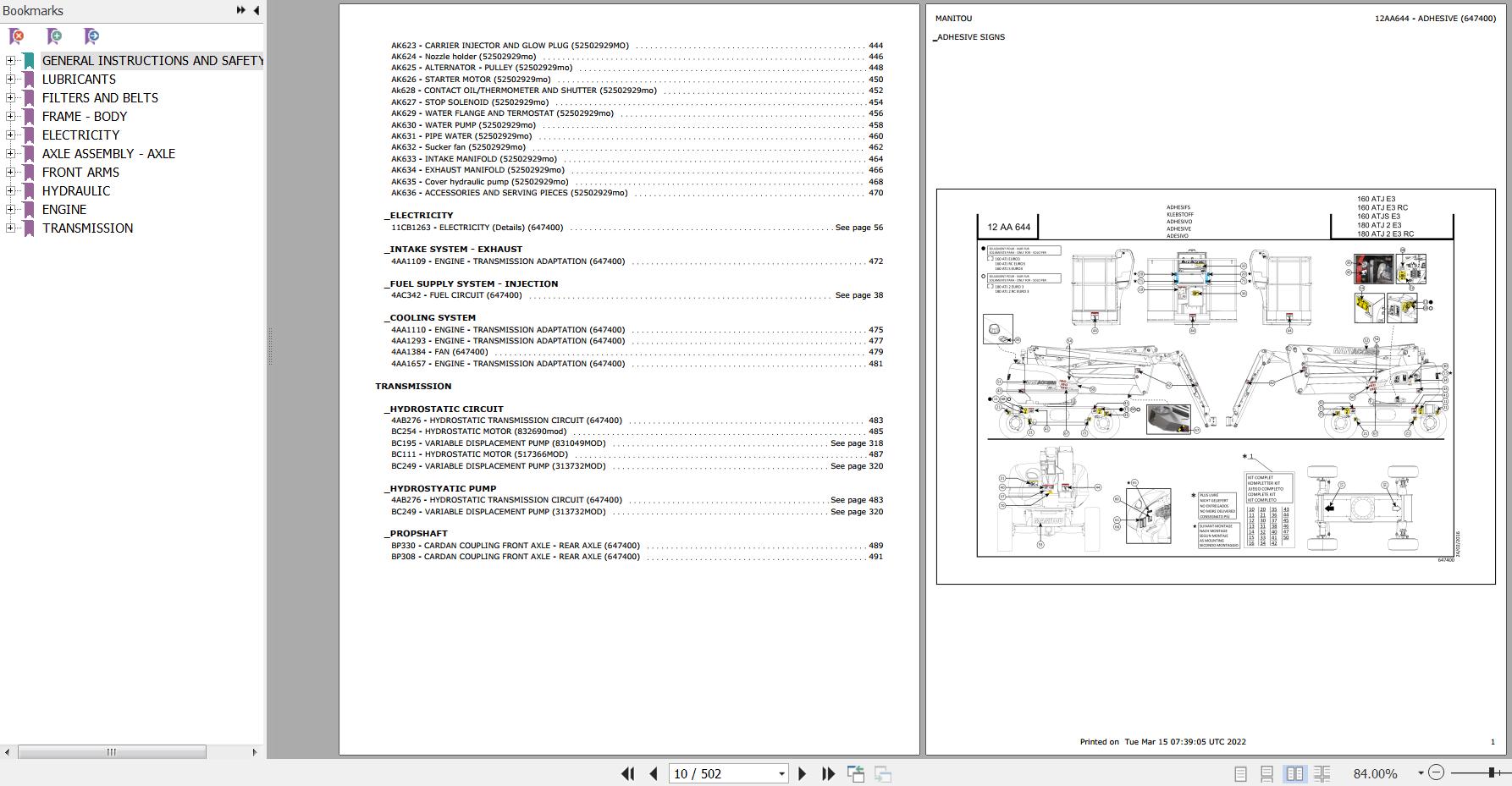Open the page number dropdown list
Viewport: 1512px width, 786px height.
tap(781, 773)
